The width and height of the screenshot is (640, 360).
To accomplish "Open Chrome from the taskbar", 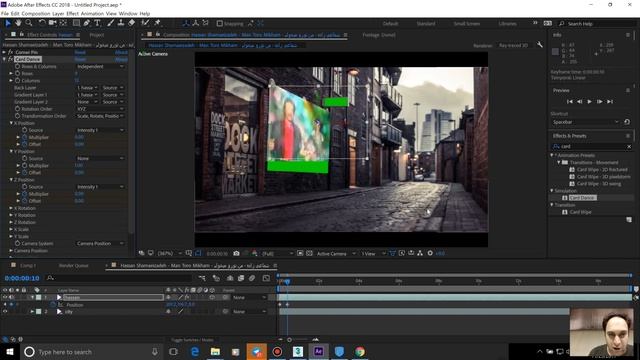I will 360,351.
